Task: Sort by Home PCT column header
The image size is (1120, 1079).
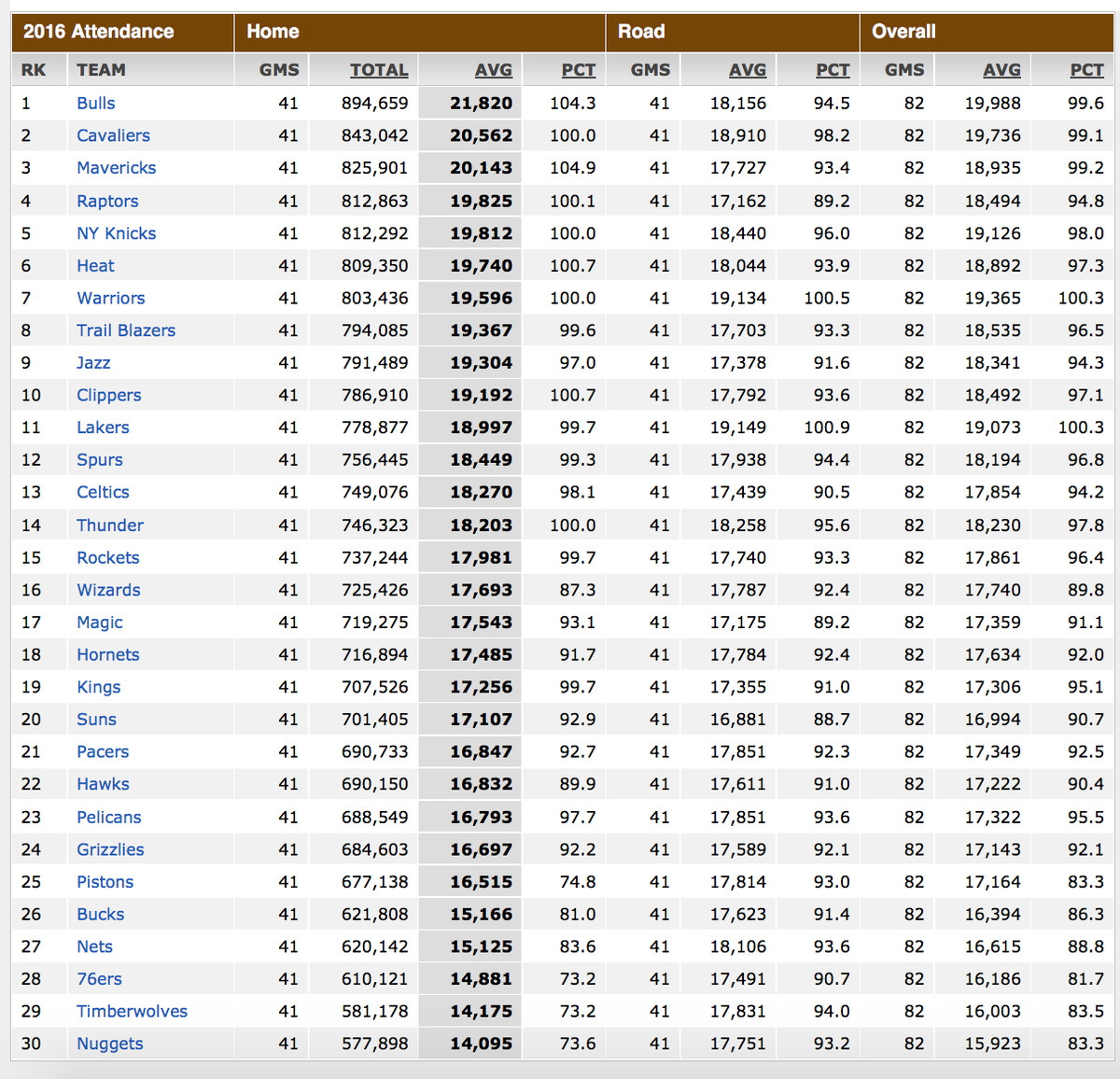Action: click(x=579, y=70)
